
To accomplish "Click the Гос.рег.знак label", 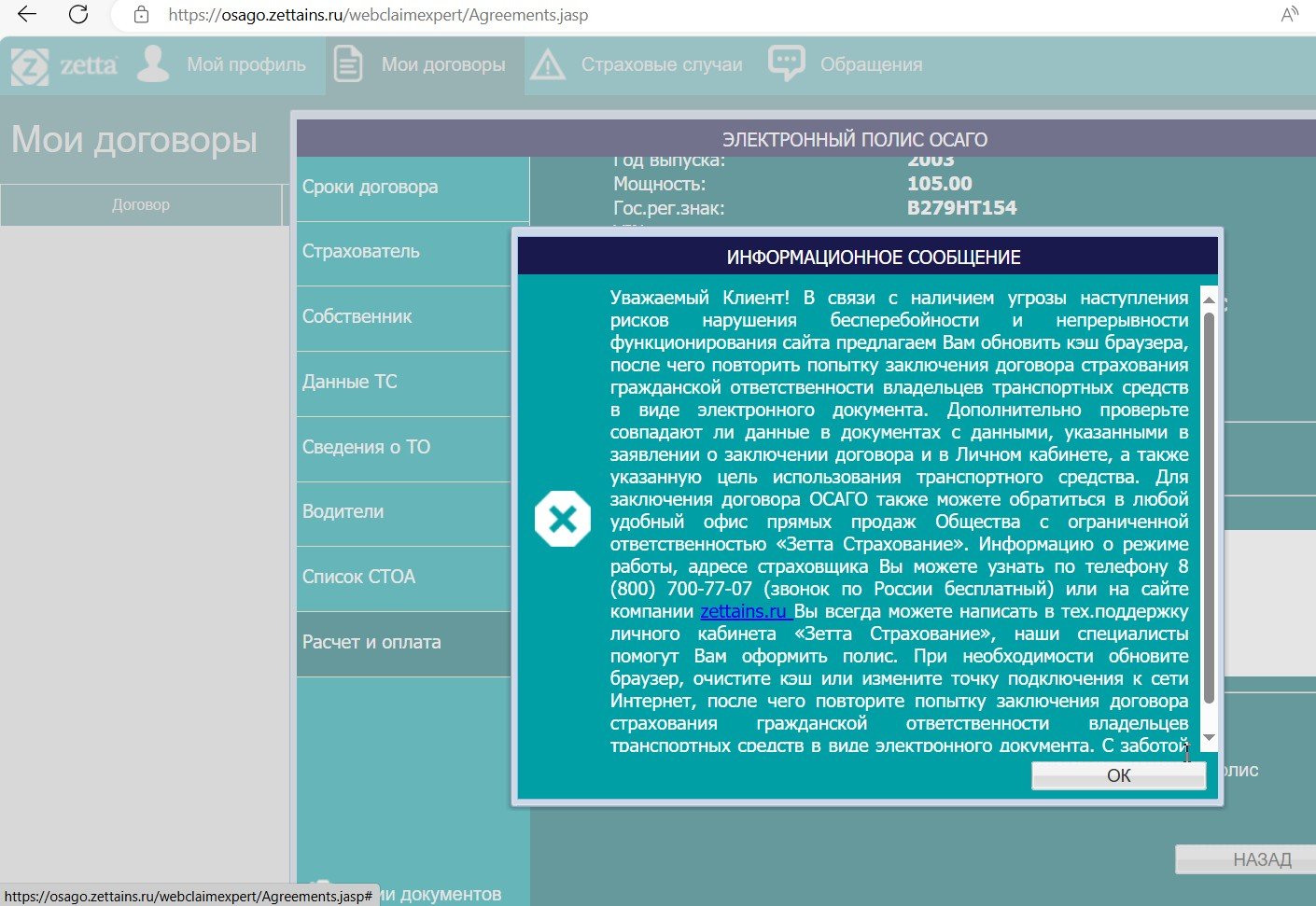I will pyautogui.click(x=668, y=208).
